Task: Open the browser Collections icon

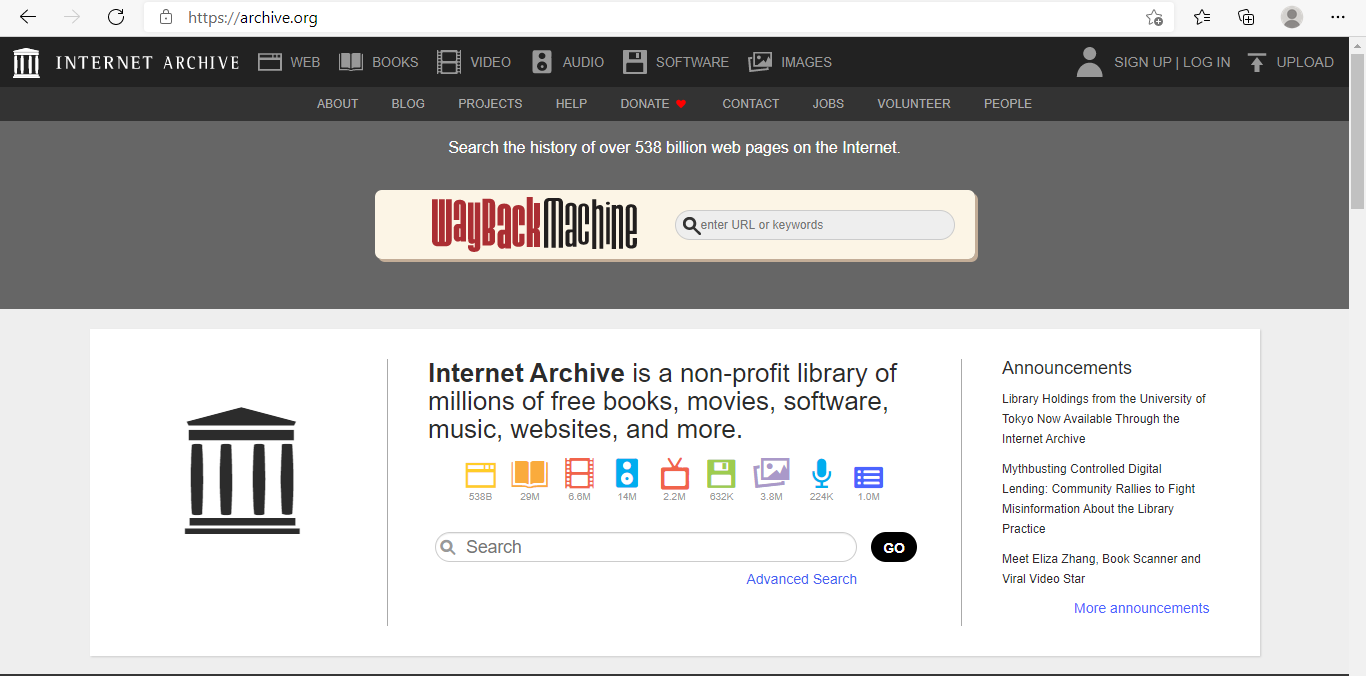Action: tap(1246, 17)
